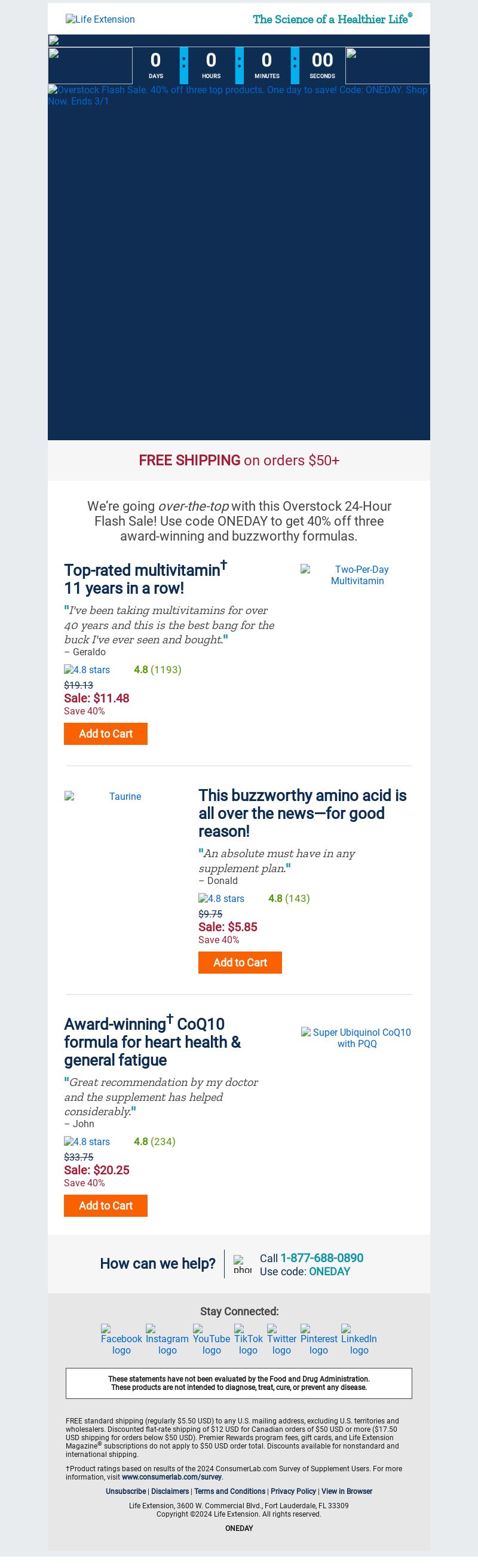Open View in Browser link
Image resolution: width=478 pixels, height=1568 pixels.
tap(347, 1491)
